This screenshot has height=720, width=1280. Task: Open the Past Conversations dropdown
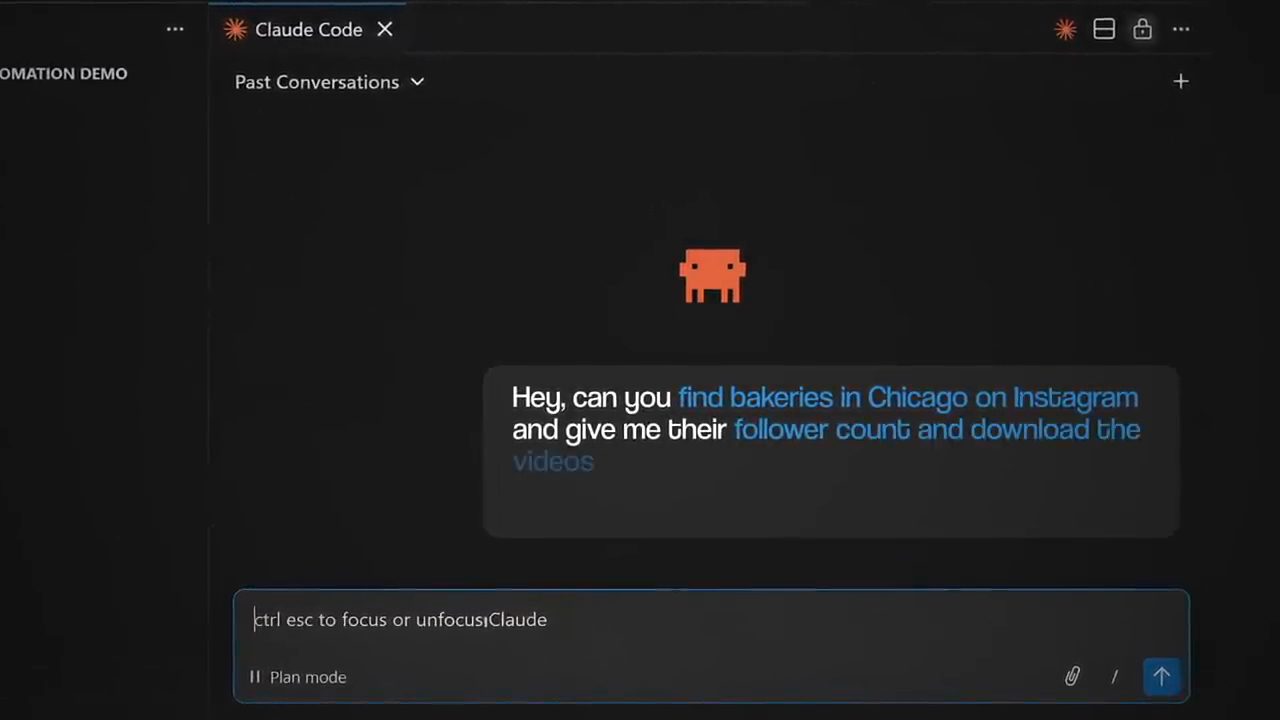coord(329,82)
